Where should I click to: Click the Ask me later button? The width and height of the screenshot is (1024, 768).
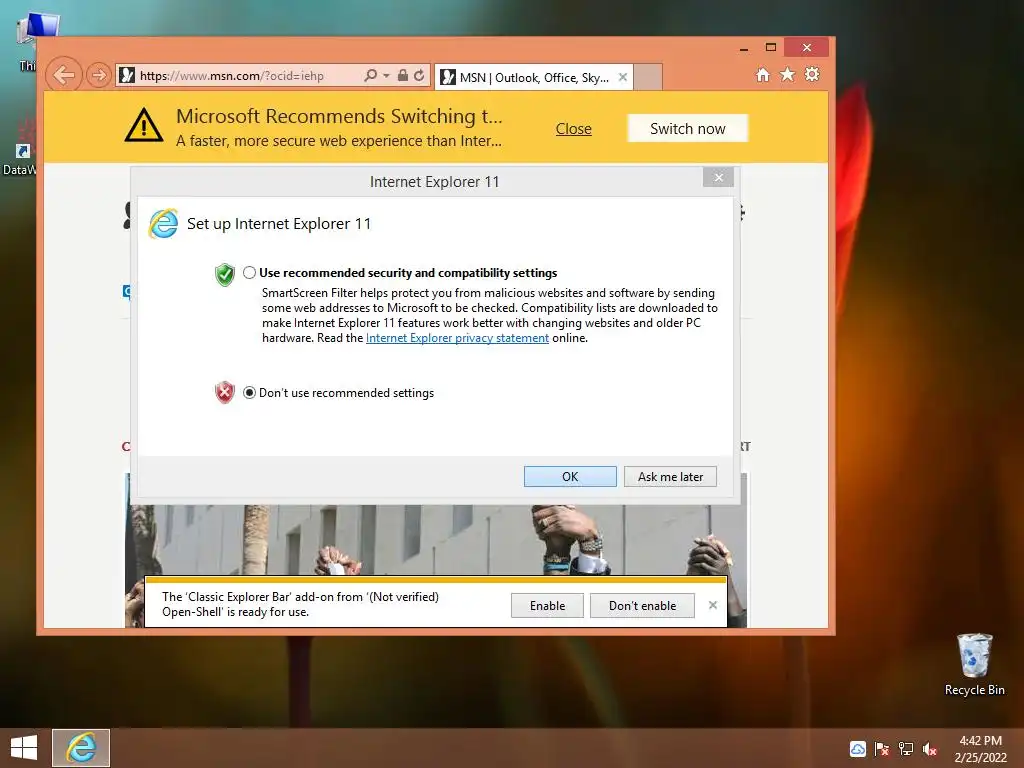pyautogui.click(x=670, y=477)
